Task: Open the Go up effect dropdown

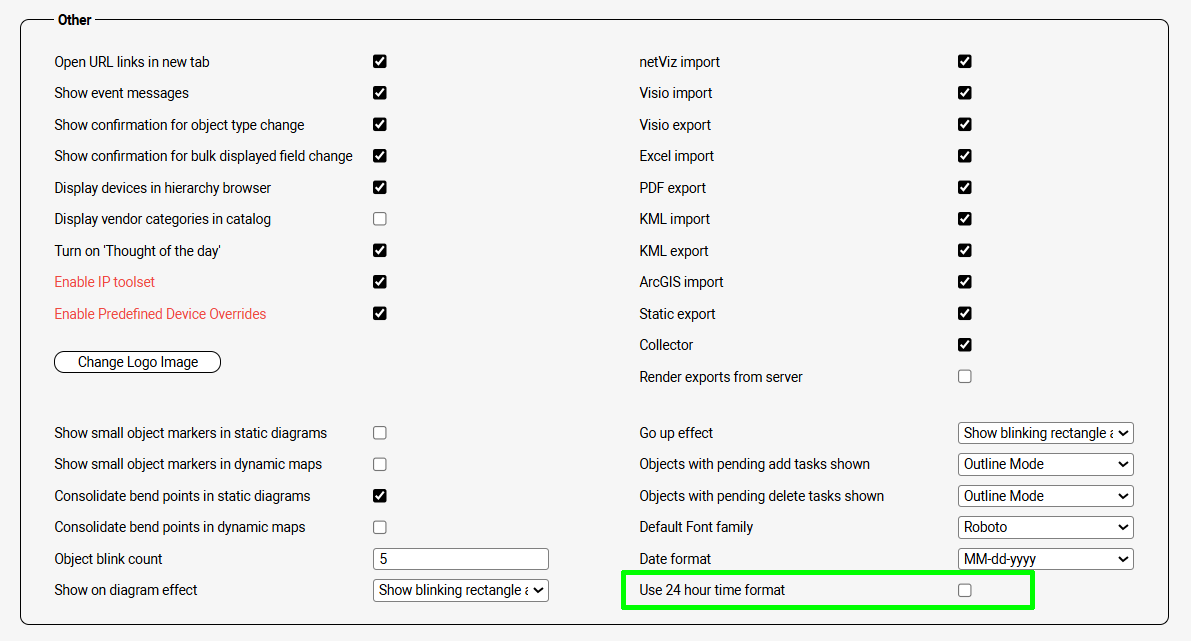Action: pos(1045,433)
